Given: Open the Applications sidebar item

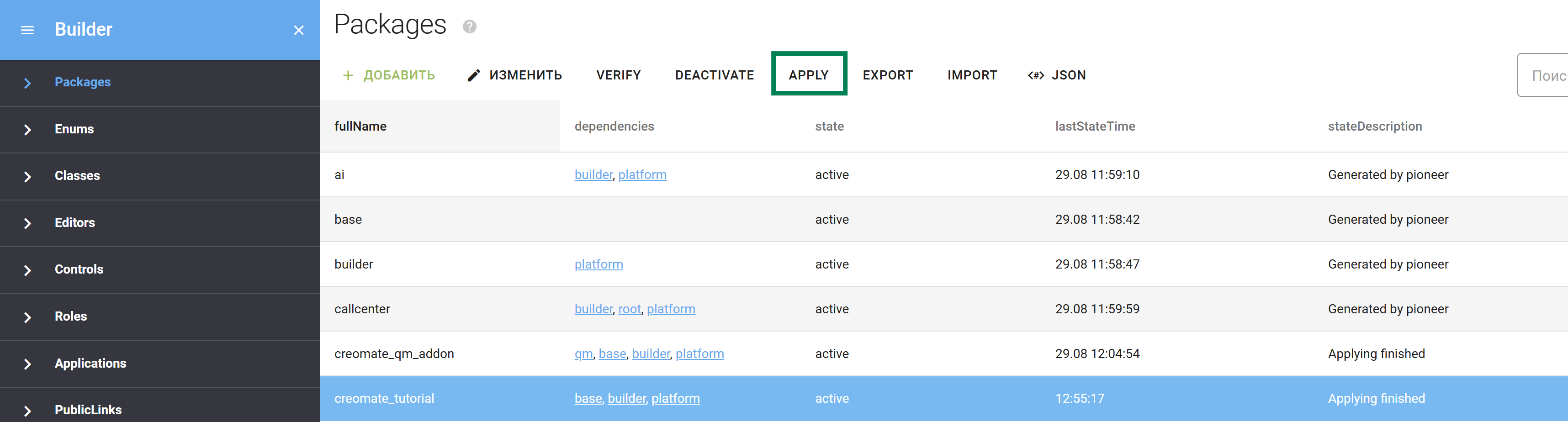Looking at the screenshot, I should point(90,363).
